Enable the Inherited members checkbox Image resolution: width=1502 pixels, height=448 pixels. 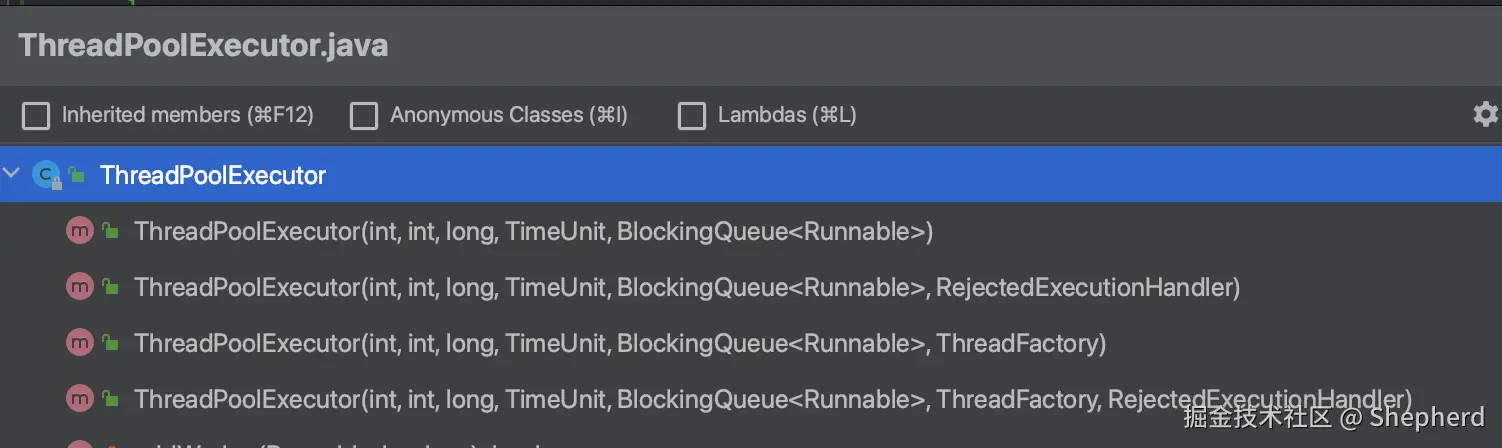(x=36, y=116)
